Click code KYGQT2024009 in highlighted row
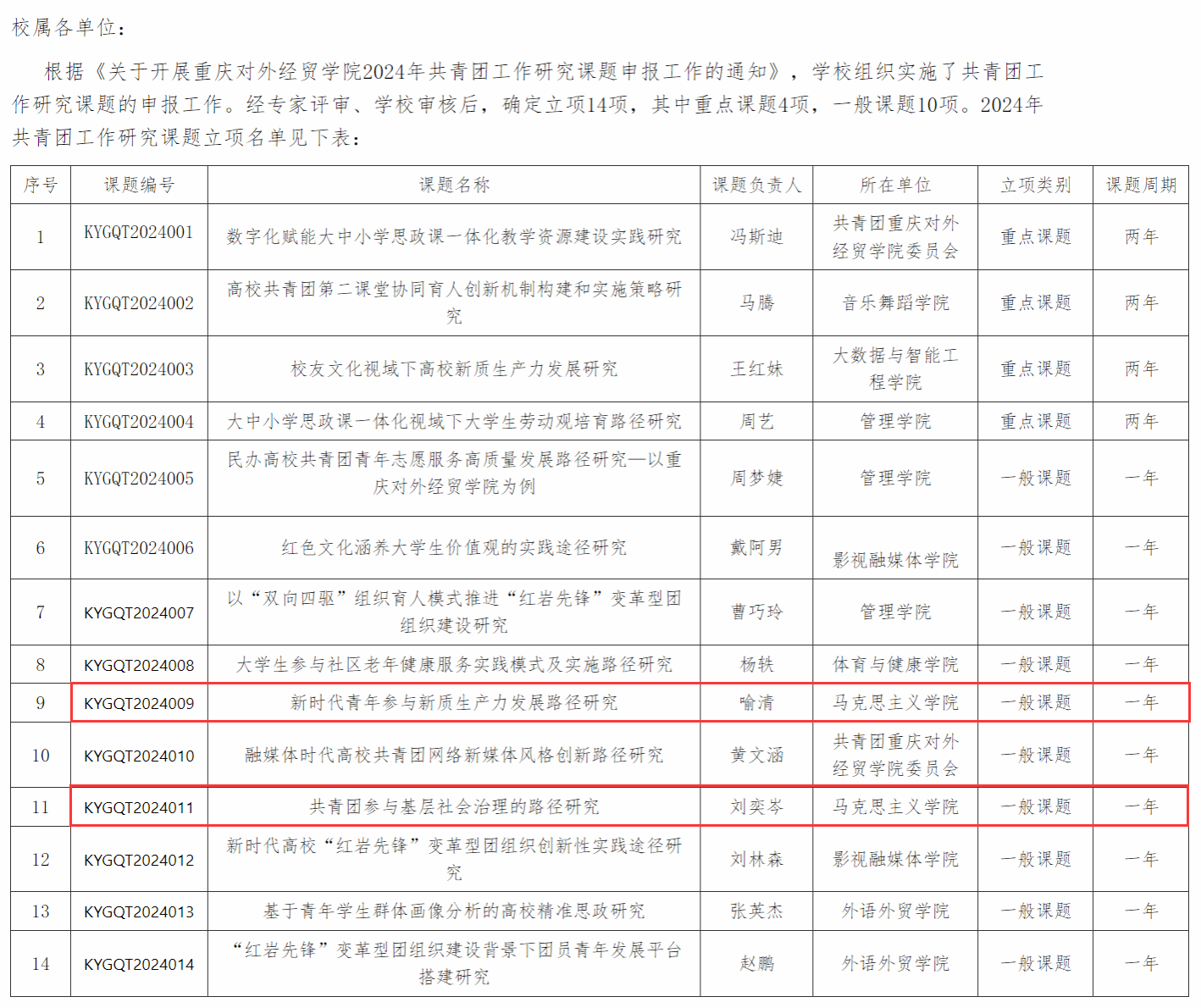The image size is (1201, 1008). pyautogui.click(x=139, y=703)
